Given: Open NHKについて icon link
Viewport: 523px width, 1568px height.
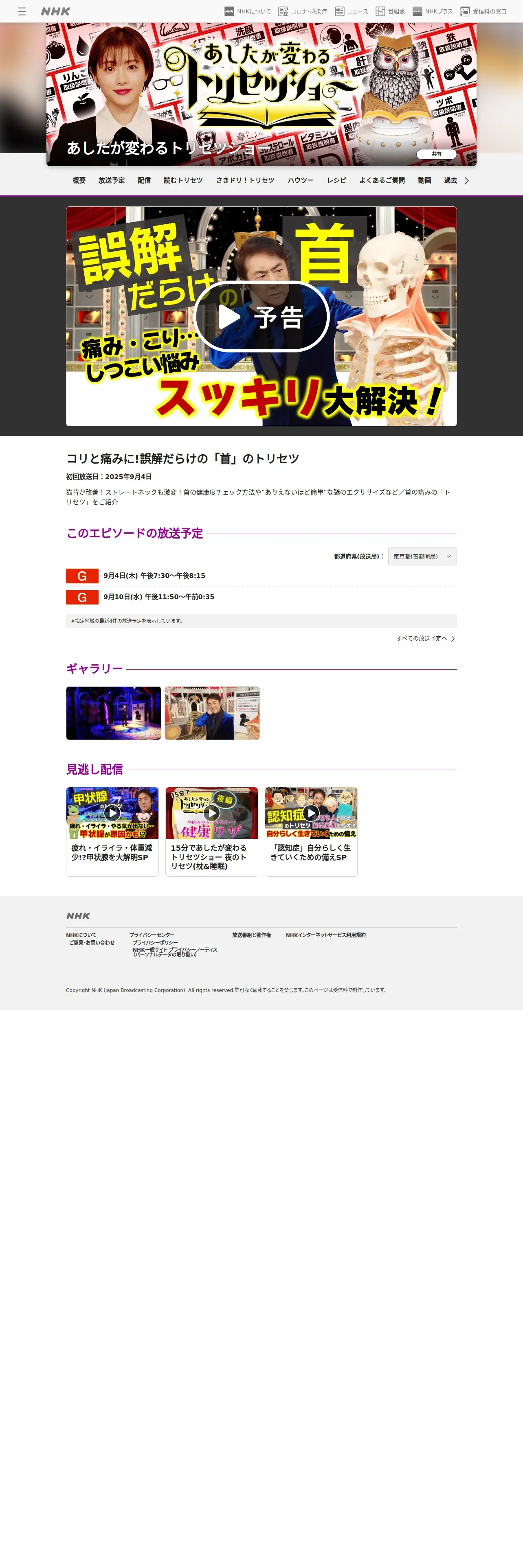Looking at the screenshot, I should click(247, 11).
